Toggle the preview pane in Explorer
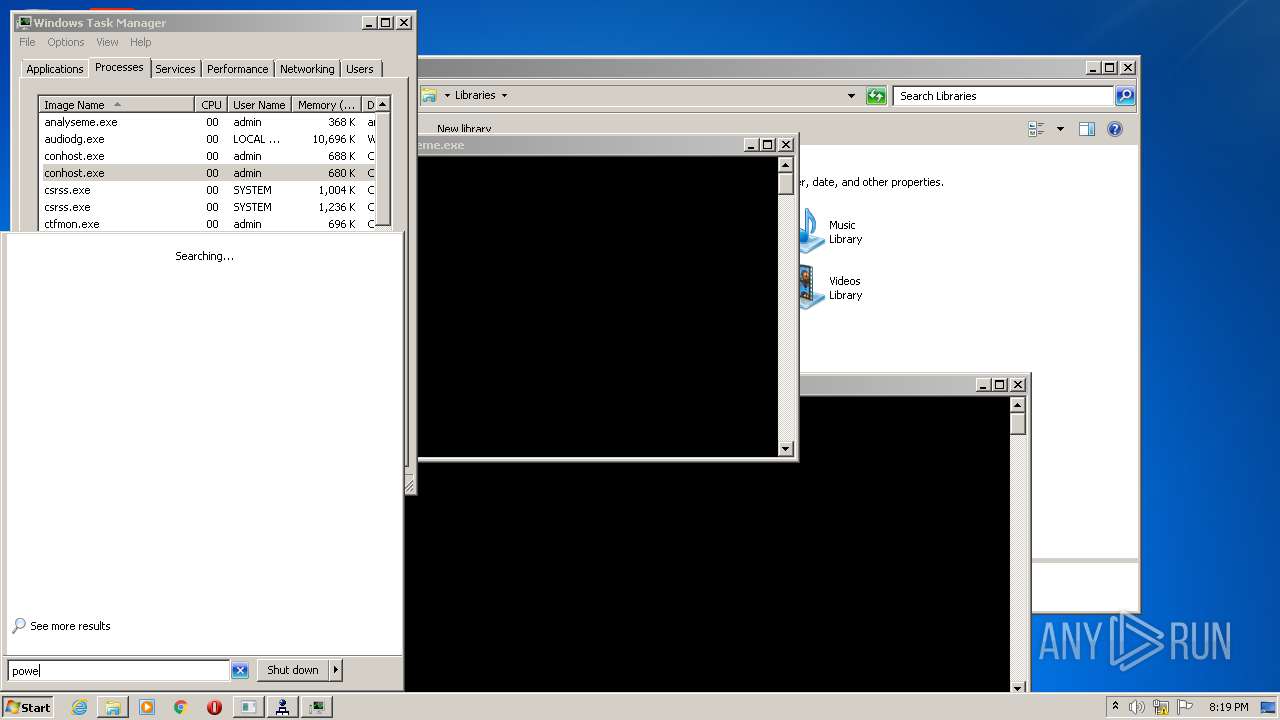This screenshot has height=720, width=1280. point(1087,129)
